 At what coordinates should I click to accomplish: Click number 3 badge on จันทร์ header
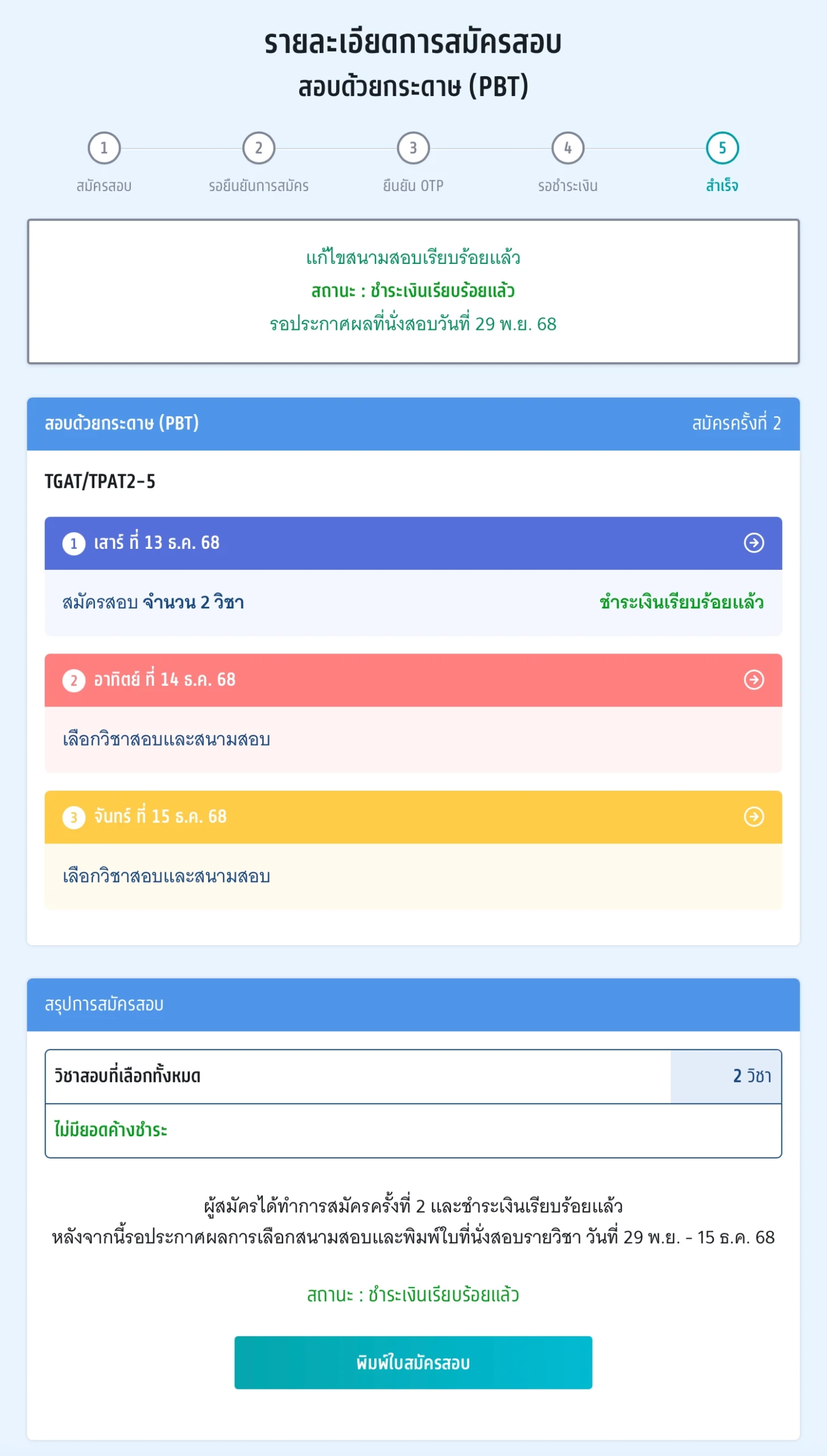coord(74,817)
